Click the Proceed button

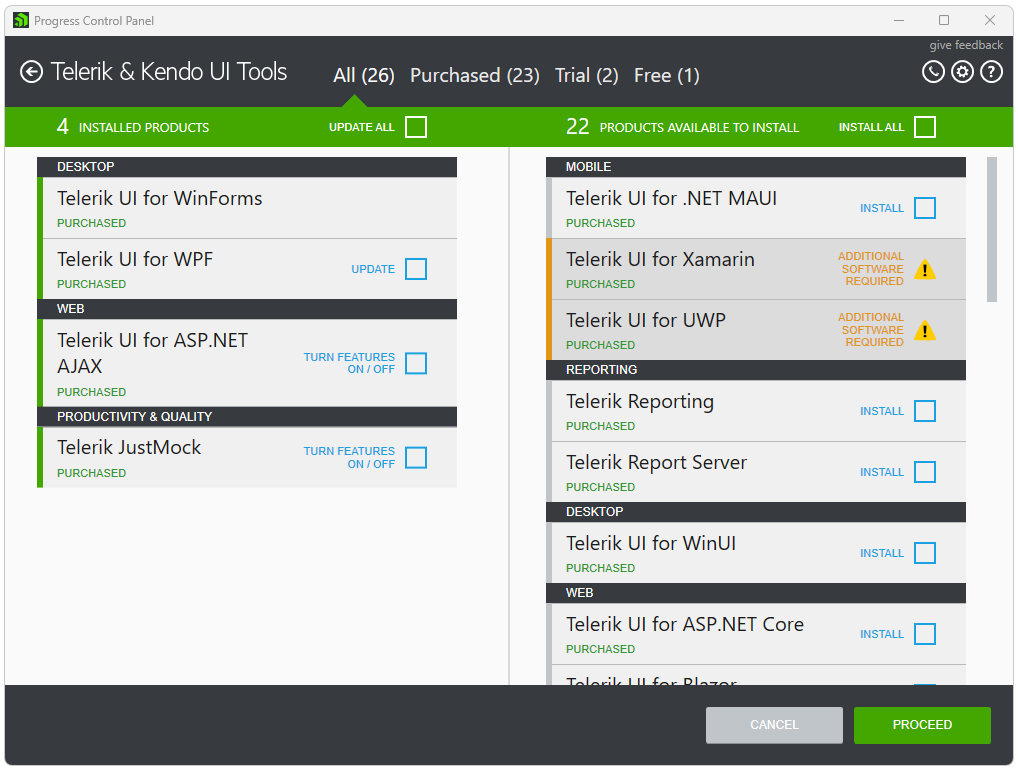click(x=921, y=724)
